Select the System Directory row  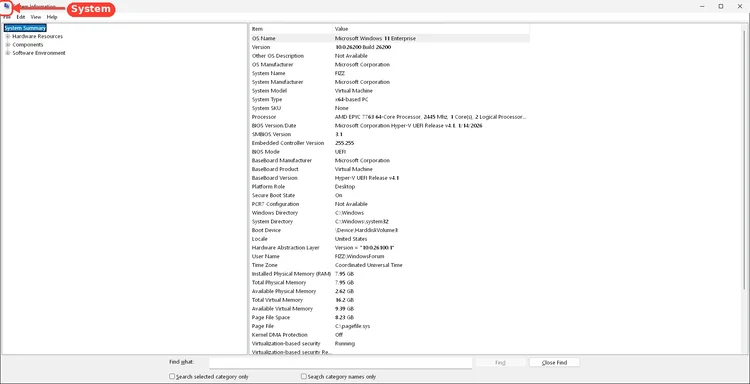(390, 221)
